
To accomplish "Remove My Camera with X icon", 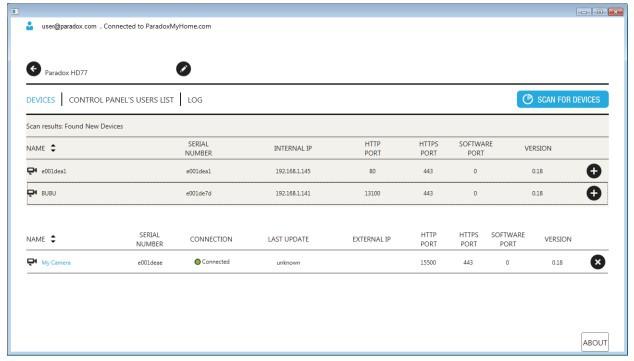I will tap(598, 262).
